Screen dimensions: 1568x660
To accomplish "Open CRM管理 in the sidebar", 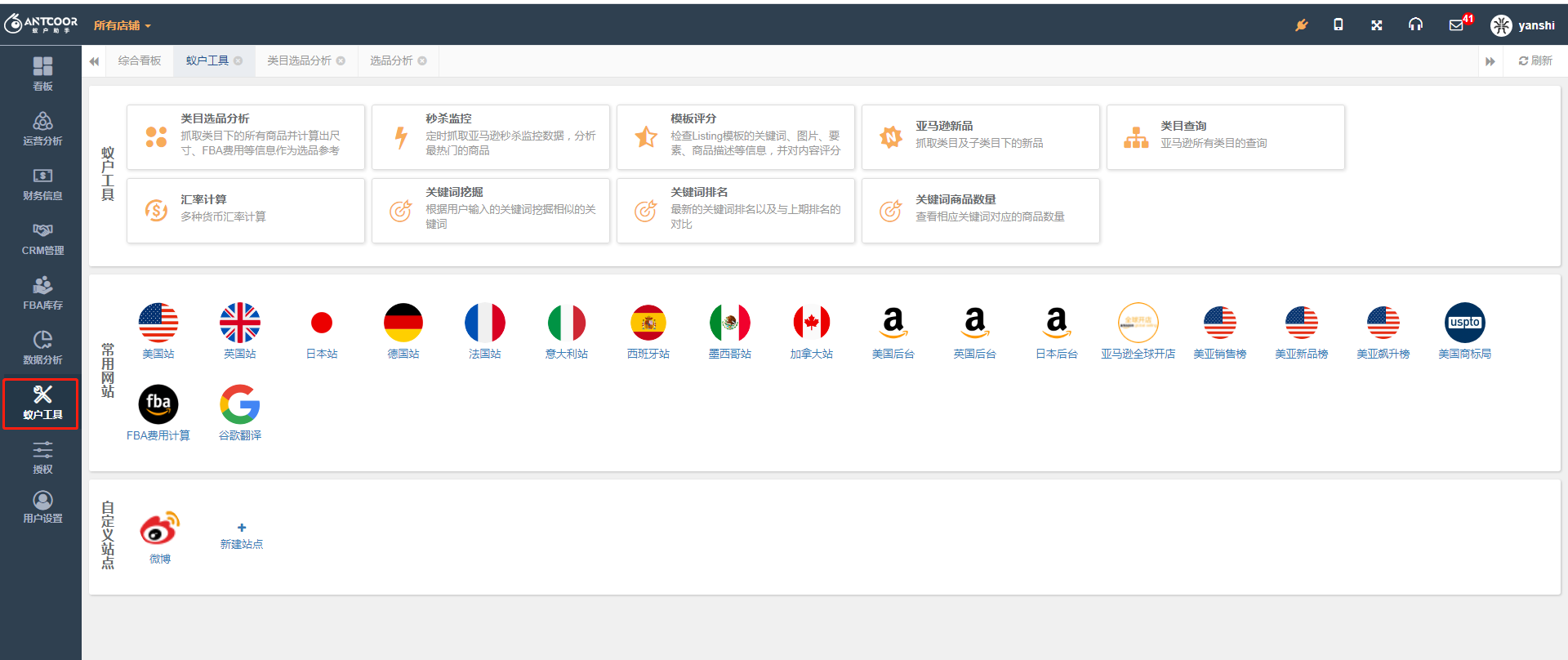I will pyautogui.click(x=42, y=238).
